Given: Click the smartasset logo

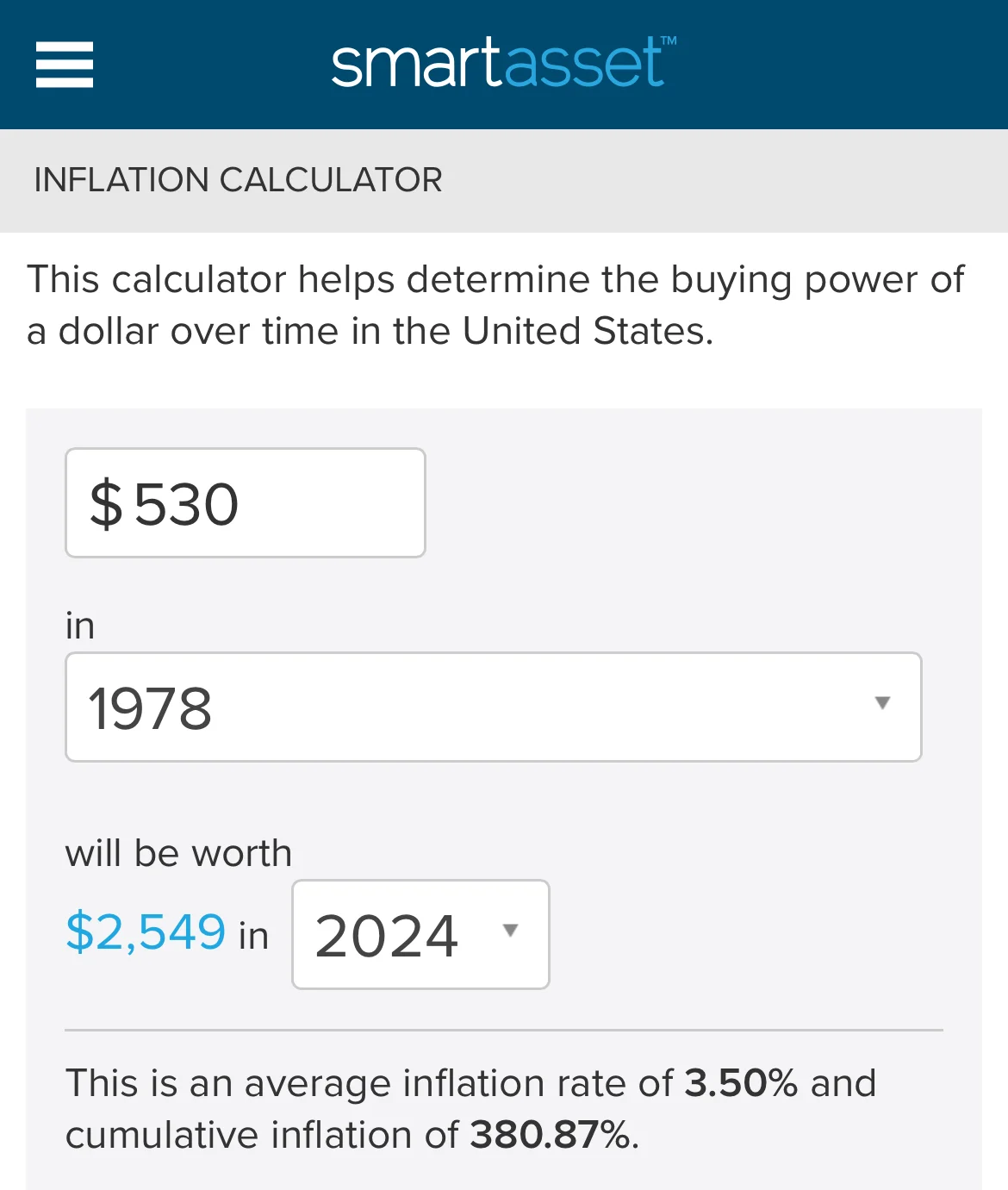Looking at the screenshot, I should click(497, 64).
